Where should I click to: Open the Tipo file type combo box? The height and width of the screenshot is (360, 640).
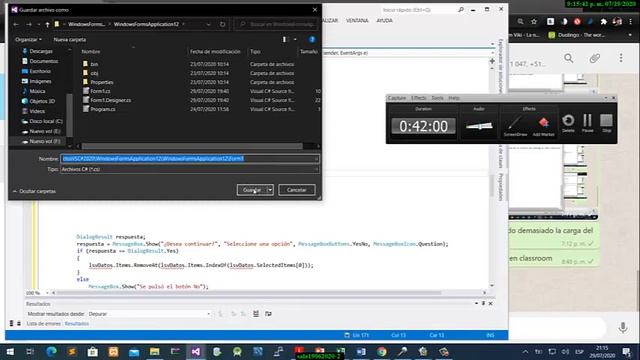[x=190, y=169]
